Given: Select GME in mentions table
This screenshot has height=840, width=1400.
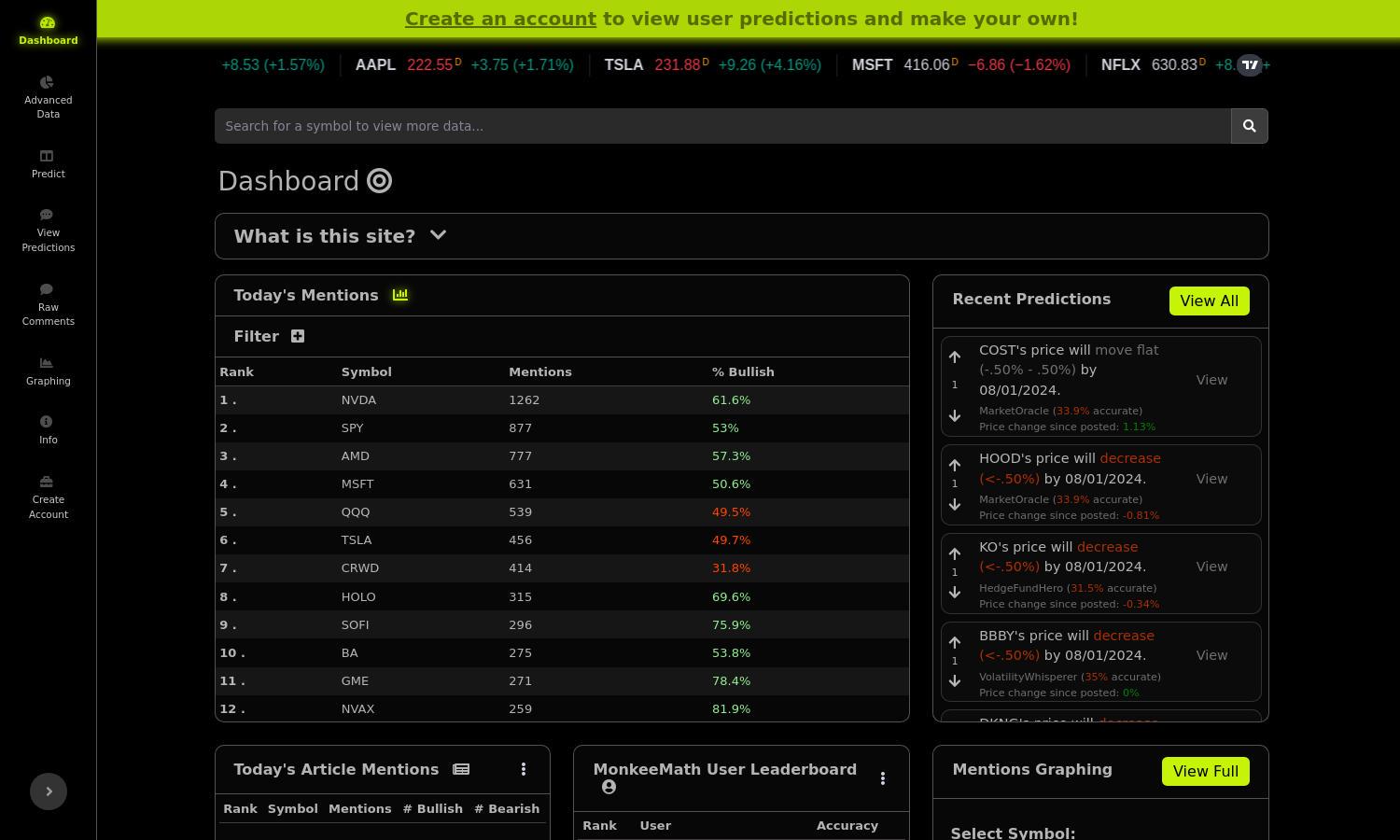Looking at the screenshot, I should [x=355, y=680].
